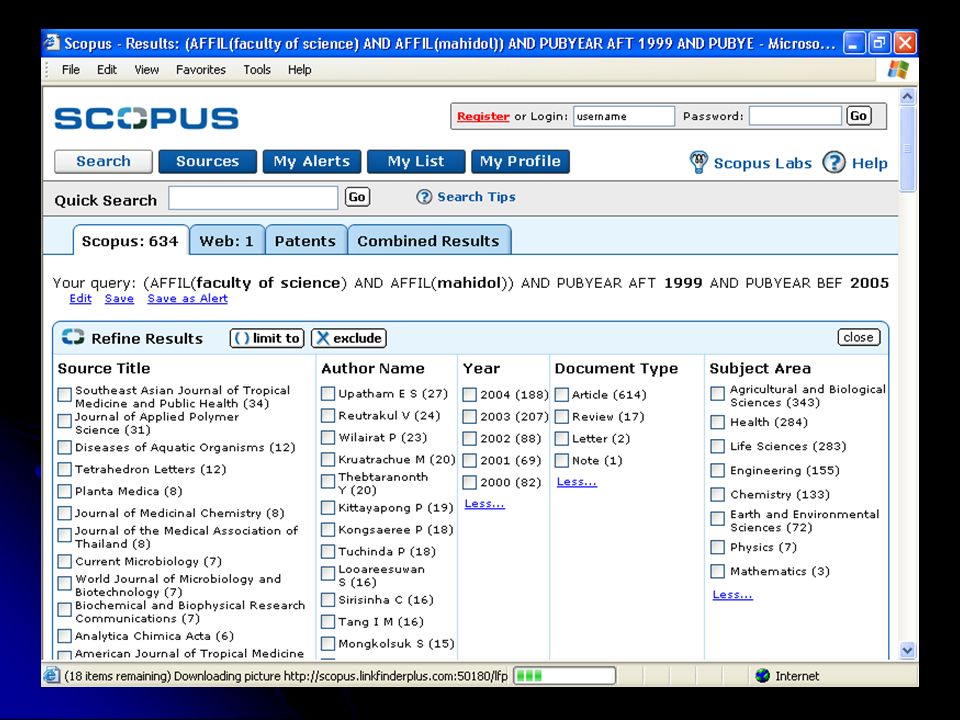Go to Sources page
This screenshot has height=720, width=960.
tap(208, 161)
